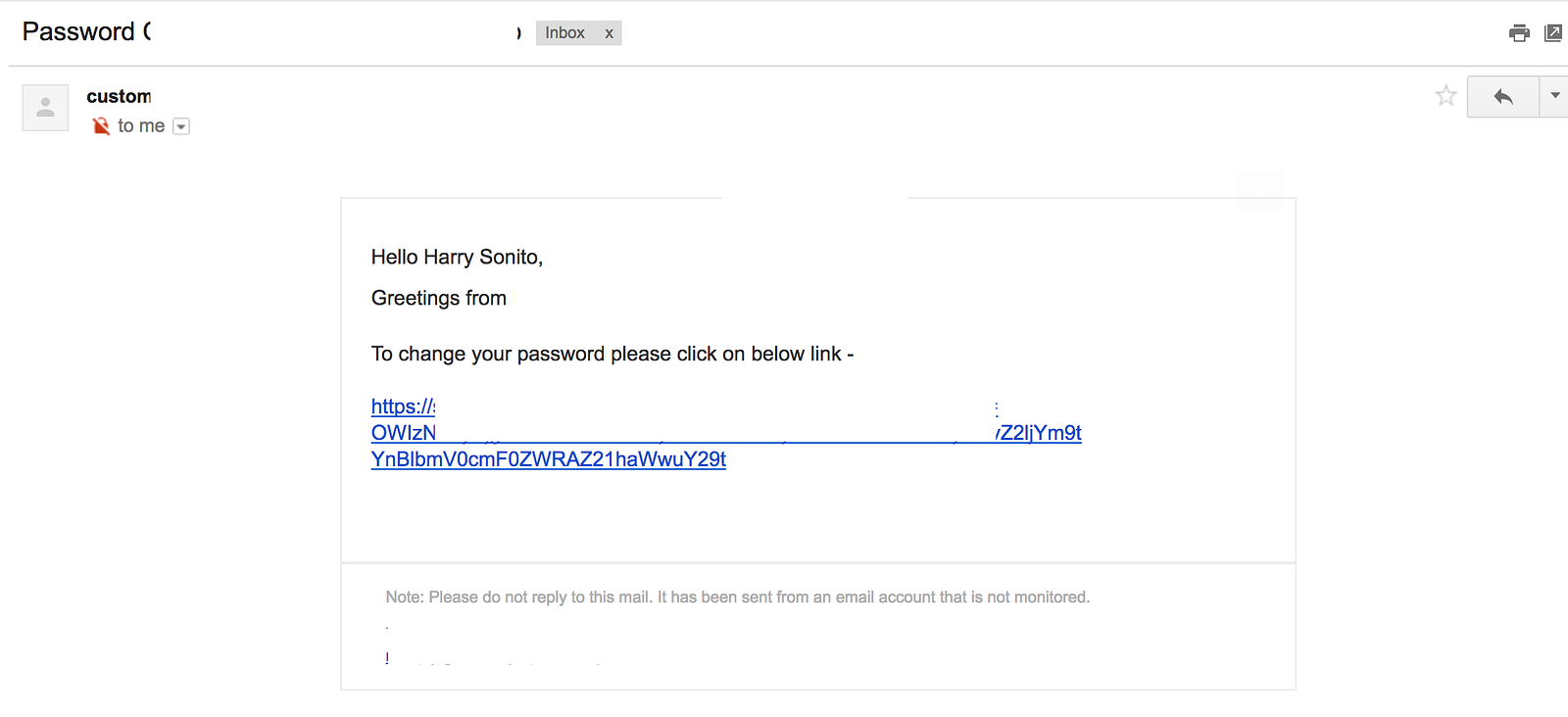Click the print icon
The height and width of the screenshot is (717, 1568).
click(1519, 33)
